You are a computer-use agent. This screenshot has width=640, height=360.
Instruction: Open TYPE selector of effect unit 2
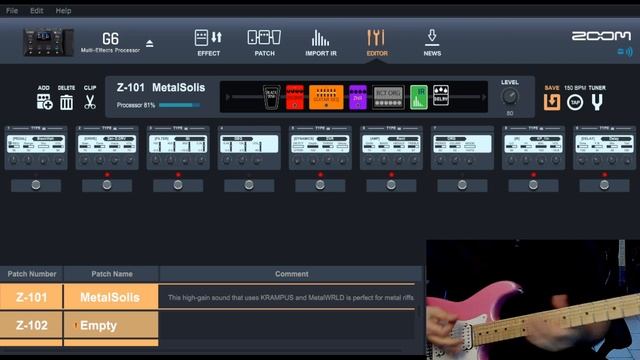[x=109, y=128]
